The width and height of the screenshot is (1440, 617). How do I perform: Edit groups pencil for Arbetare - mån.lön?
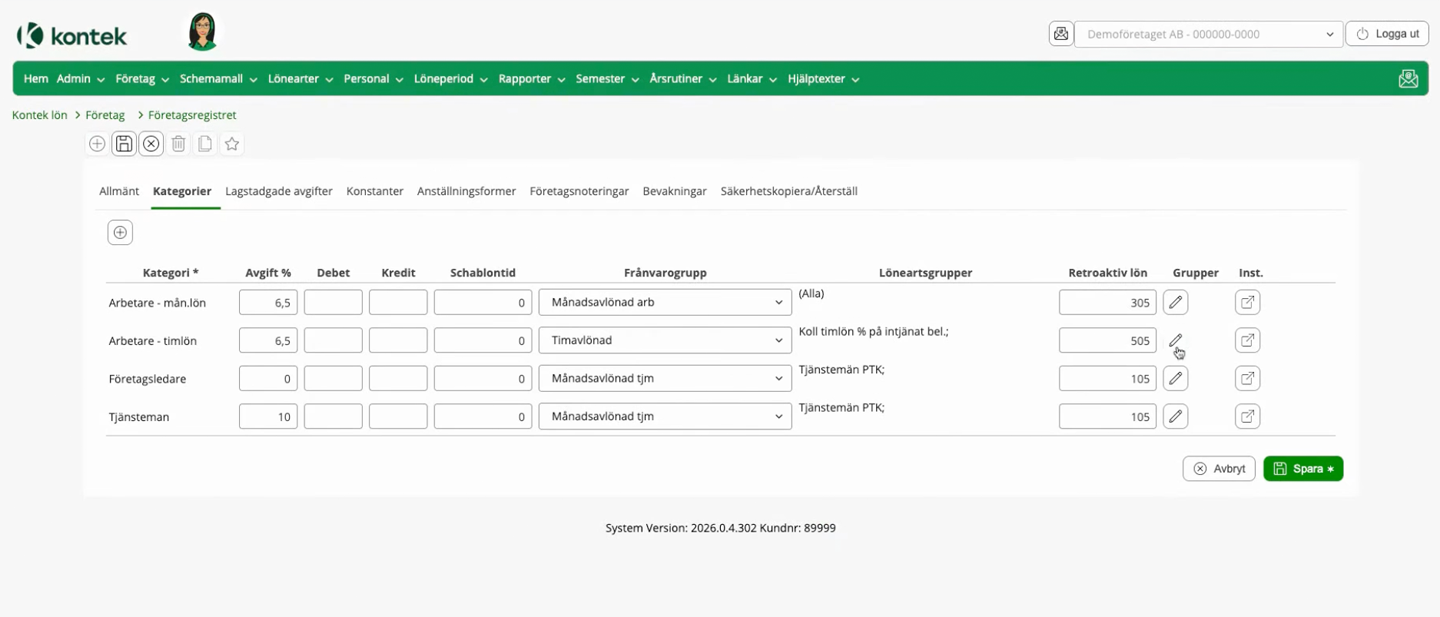(1175, 302)
